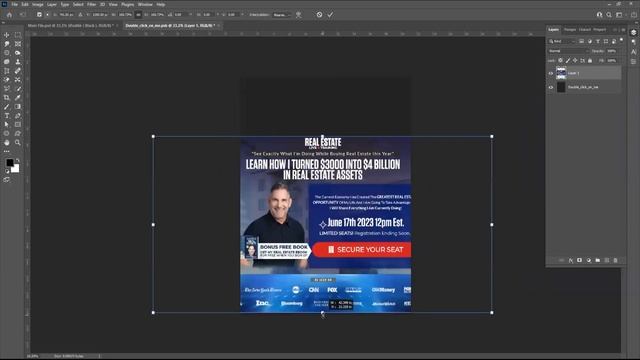Open the Interpolation dropdown in options bar
The image size is (640, 360).
coord(282,15)
